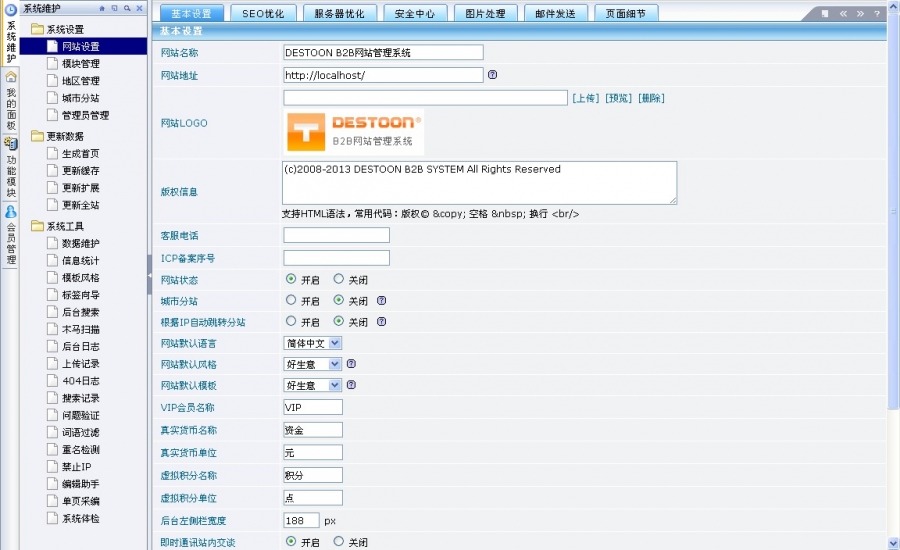900x550 pixels.
Task: Click the [上传] logo link
Action: (x=585, y=98)
